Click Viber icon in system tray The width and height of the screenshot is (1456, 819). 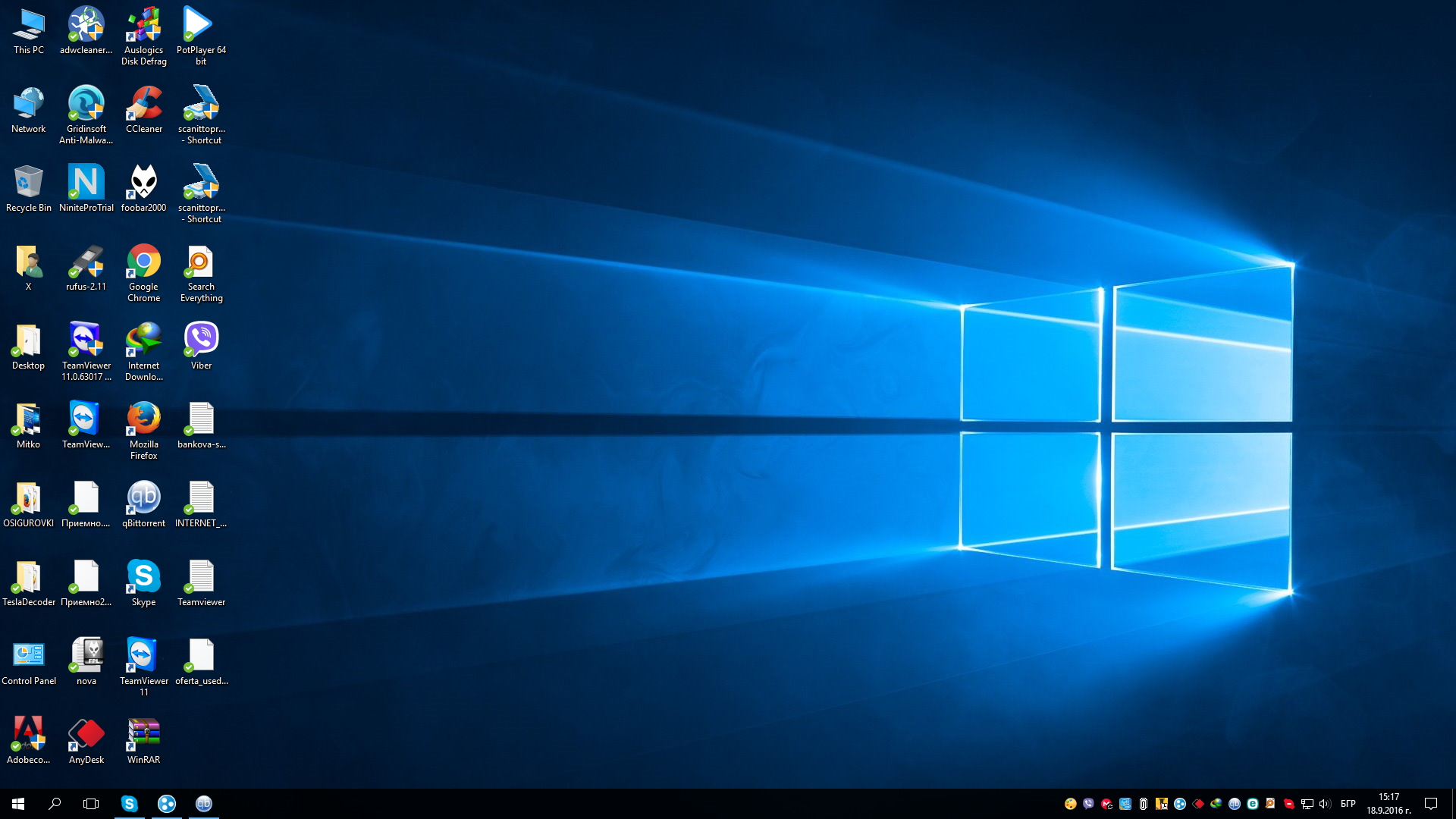pyautogui.click(x=1089, y=804)
